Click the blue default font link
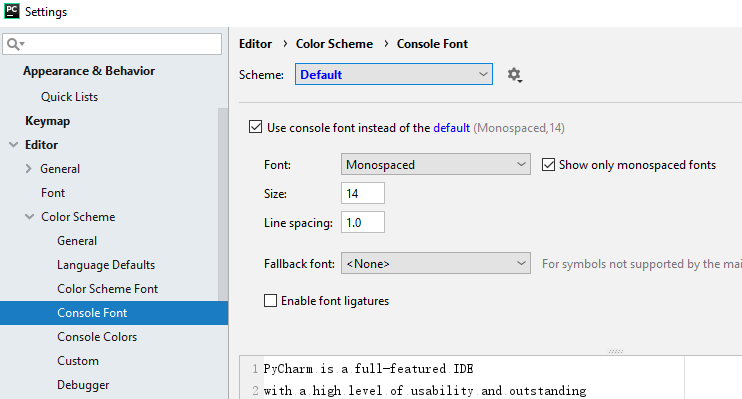 [451, 128]
